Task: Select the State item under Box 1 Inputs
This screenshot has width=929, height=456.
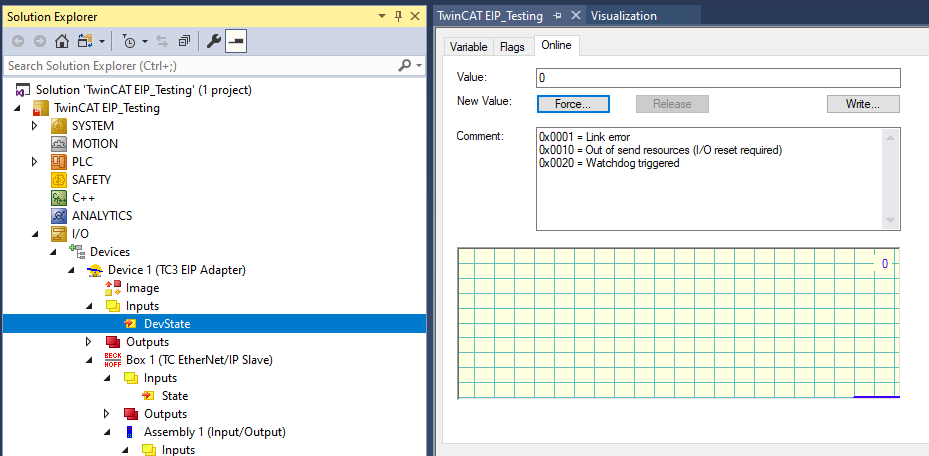Action: tap(175, 396)
